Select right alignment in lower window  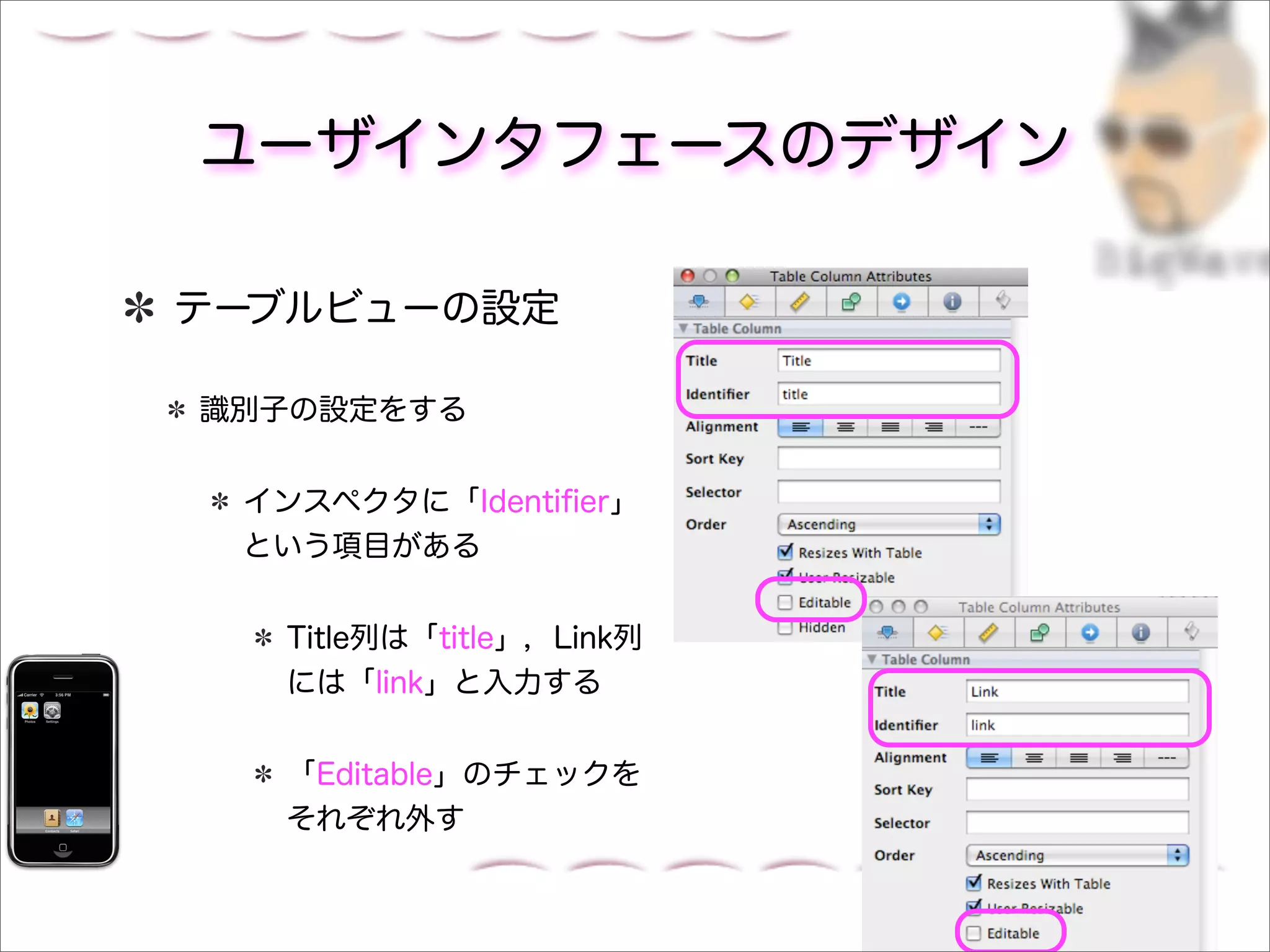[x=1122, y=758]
